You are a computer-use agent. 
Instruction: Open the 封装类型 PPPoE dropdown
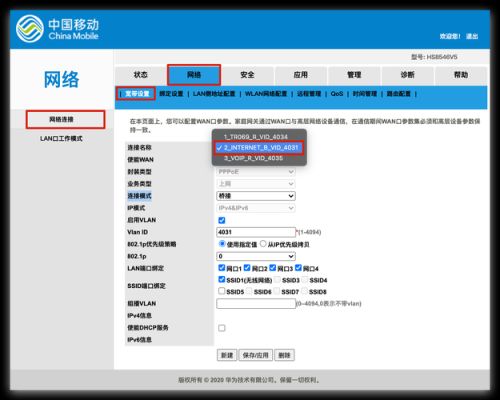[256, 172]
